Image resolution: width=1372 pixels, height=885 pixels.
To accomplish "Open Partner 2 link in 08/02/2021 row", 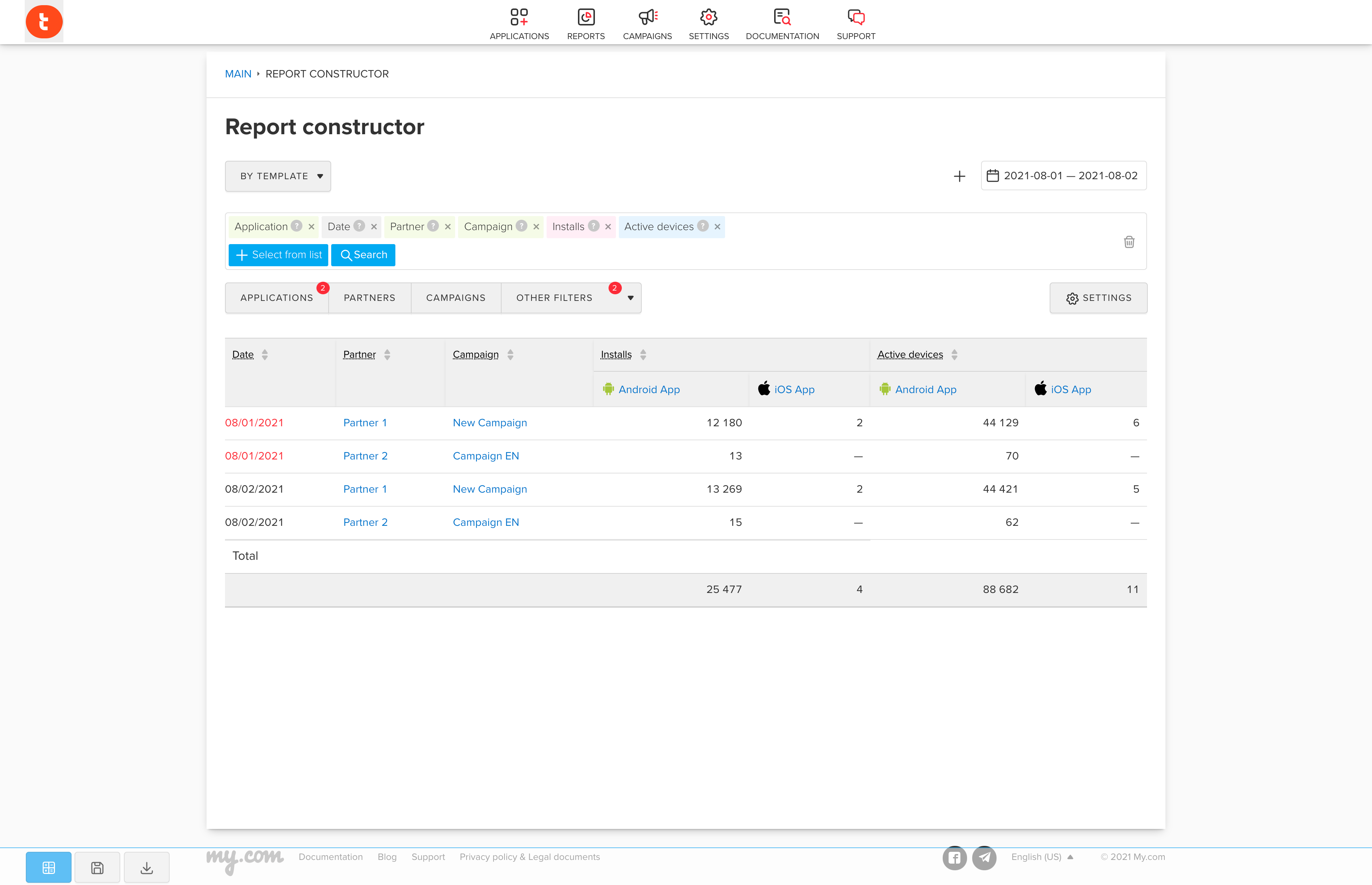I will (x=365, y=523).
